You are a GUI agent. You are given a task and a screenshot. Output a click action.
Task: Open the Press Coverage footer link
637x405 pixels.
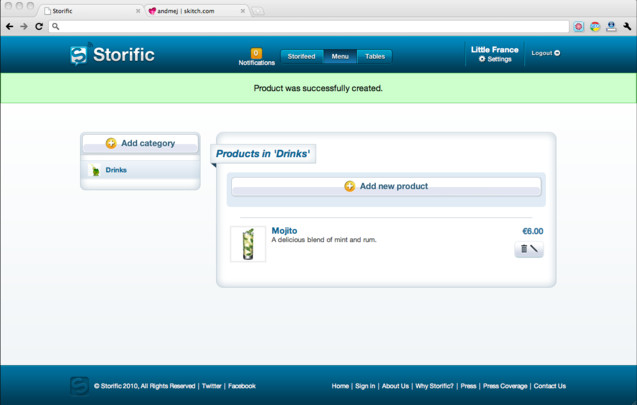point(505,386)
